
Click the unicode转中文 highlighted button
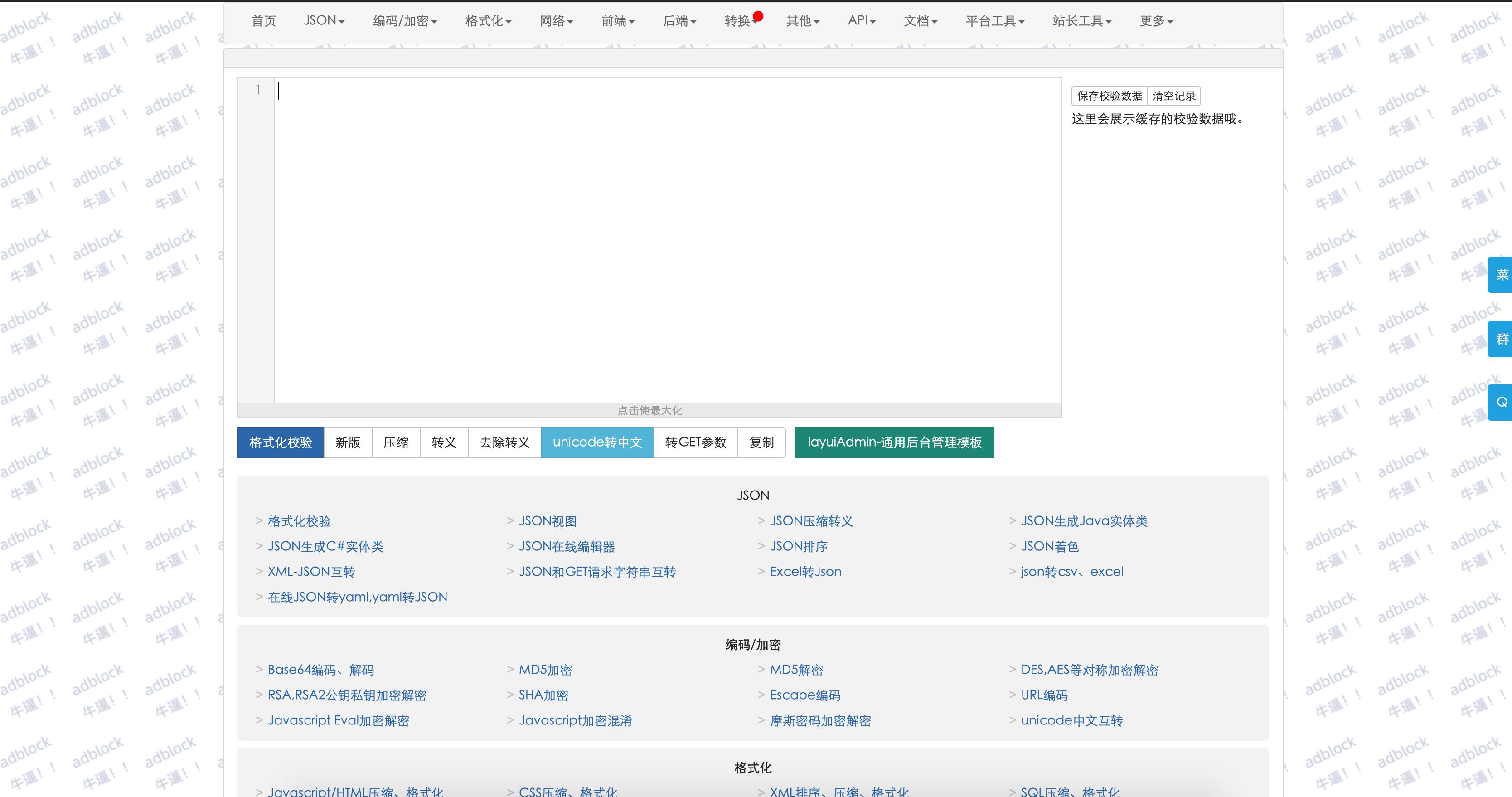pos(597,442)
